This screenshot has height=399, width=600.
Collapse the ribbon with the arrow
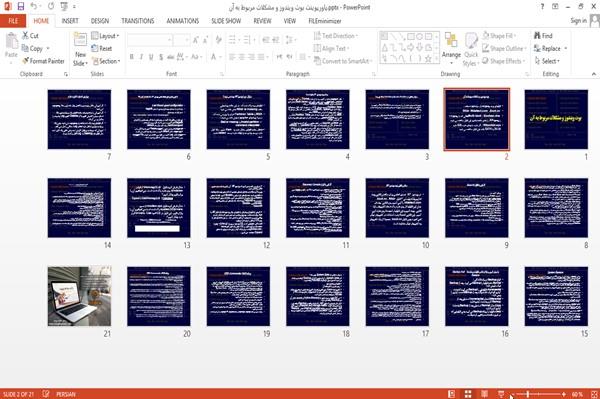pos(593,74)
